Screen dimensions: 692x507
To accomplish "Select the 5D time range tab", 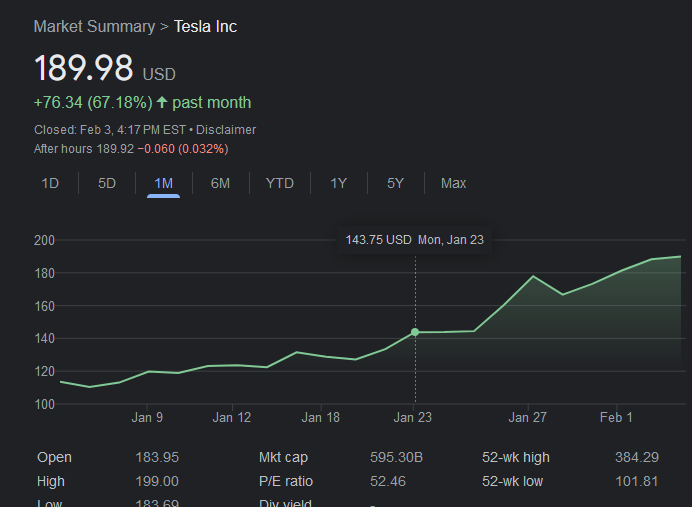I will coord(107,183).
